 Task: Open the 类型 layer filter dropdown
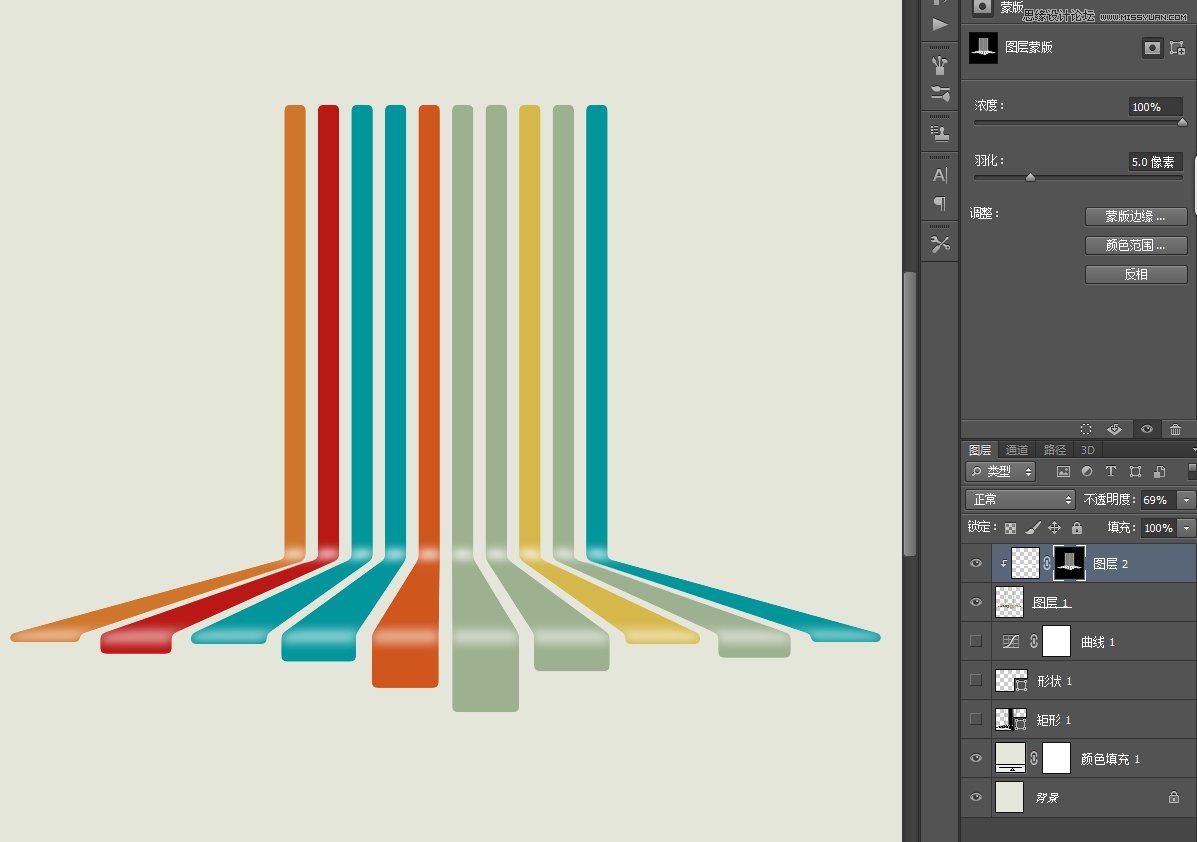[1000, 472]
